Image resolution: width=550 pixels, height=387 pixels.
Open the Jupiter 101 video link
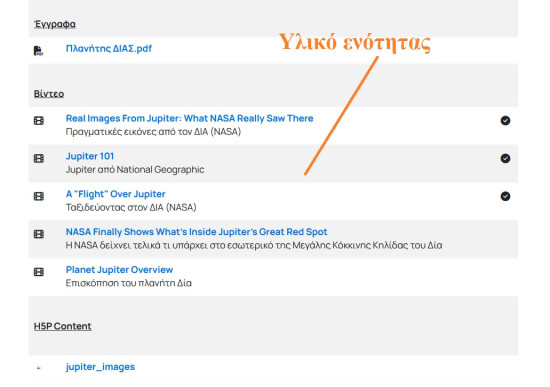point(90,156)
